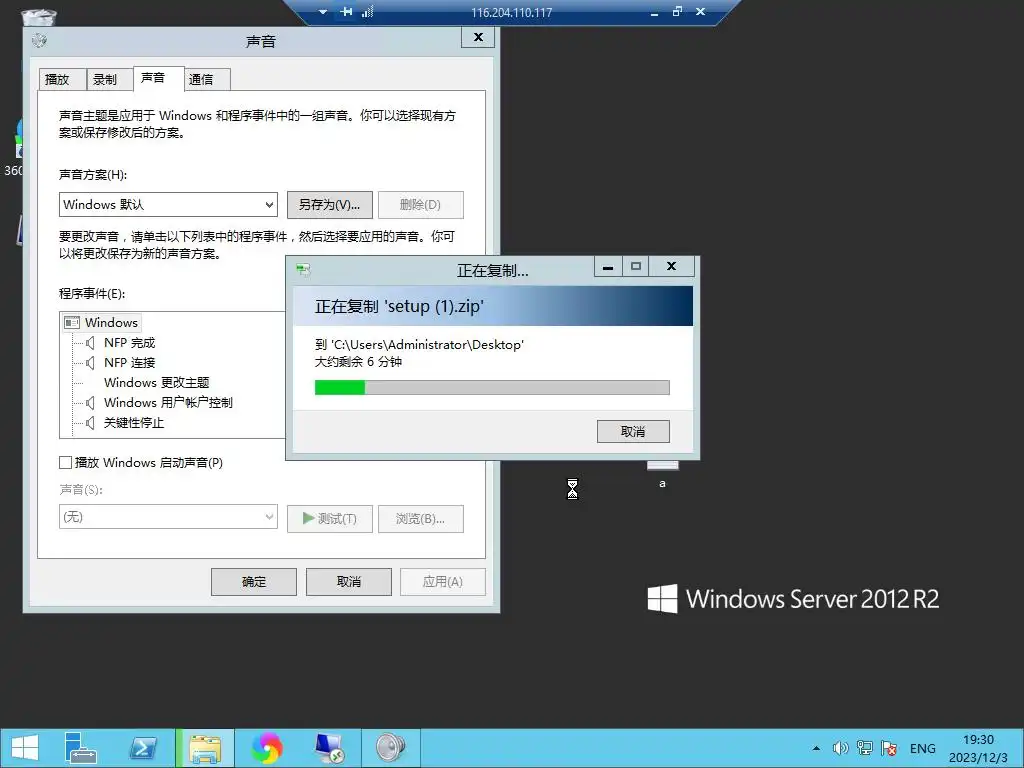Maximize the 正在复制 dialog
Screen dimensions: 1024x768
coord(636,266)
